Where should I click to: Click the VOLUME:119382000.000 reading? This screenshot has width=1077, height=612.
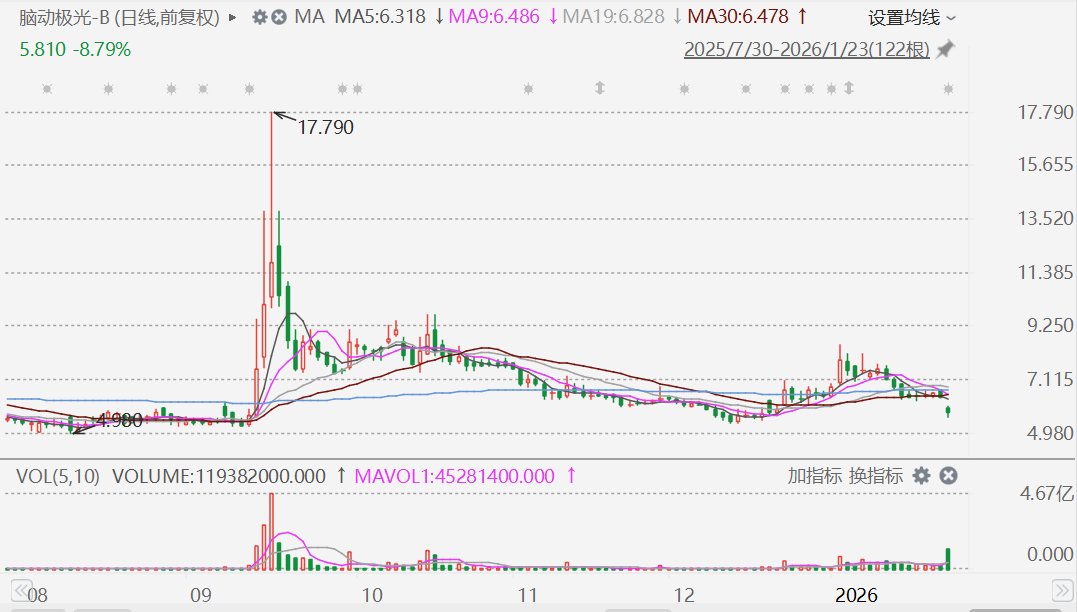[218, 476]
